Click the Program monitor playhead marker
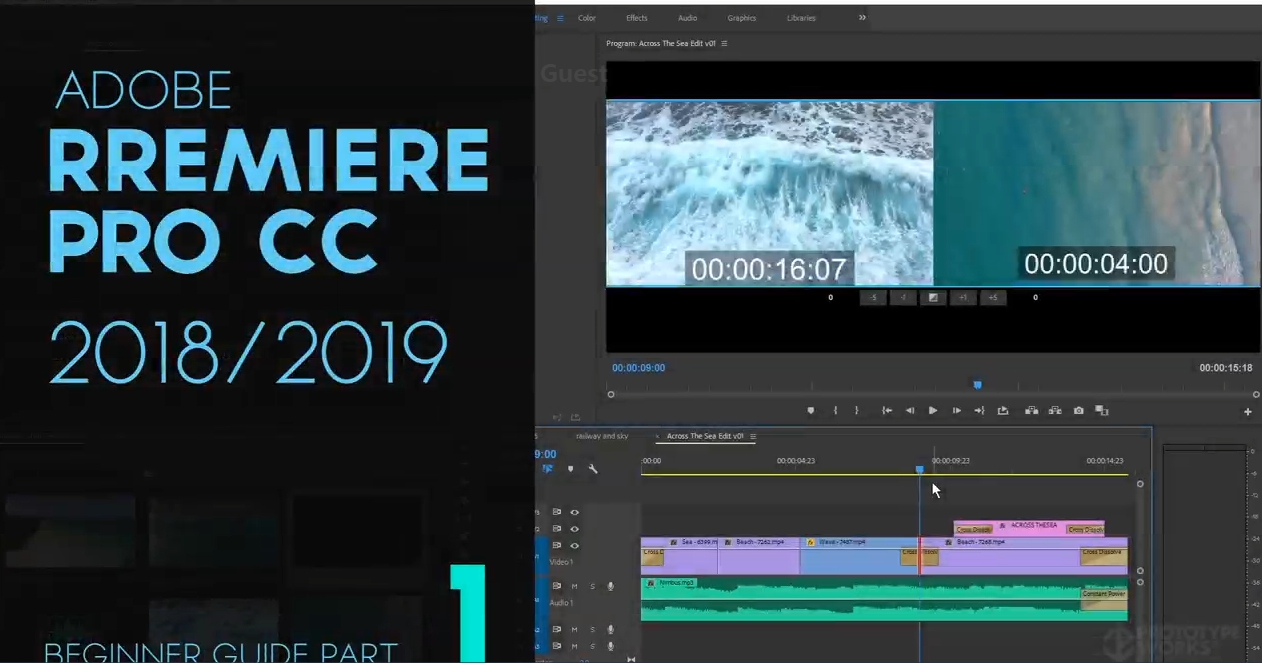 pos(978,385)
